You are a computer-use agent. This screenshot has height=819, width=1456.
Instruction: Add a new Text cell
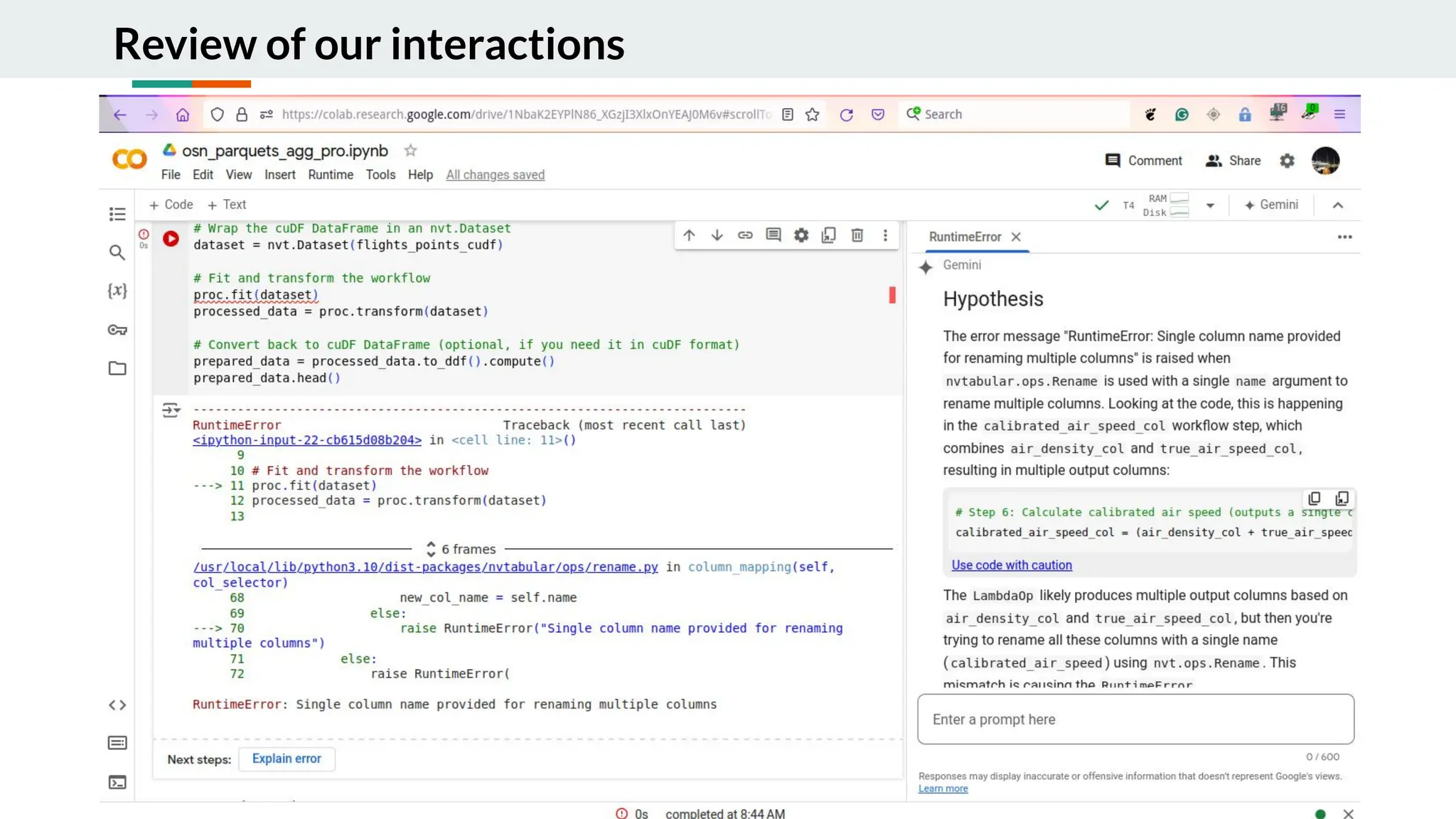[227, 205]
